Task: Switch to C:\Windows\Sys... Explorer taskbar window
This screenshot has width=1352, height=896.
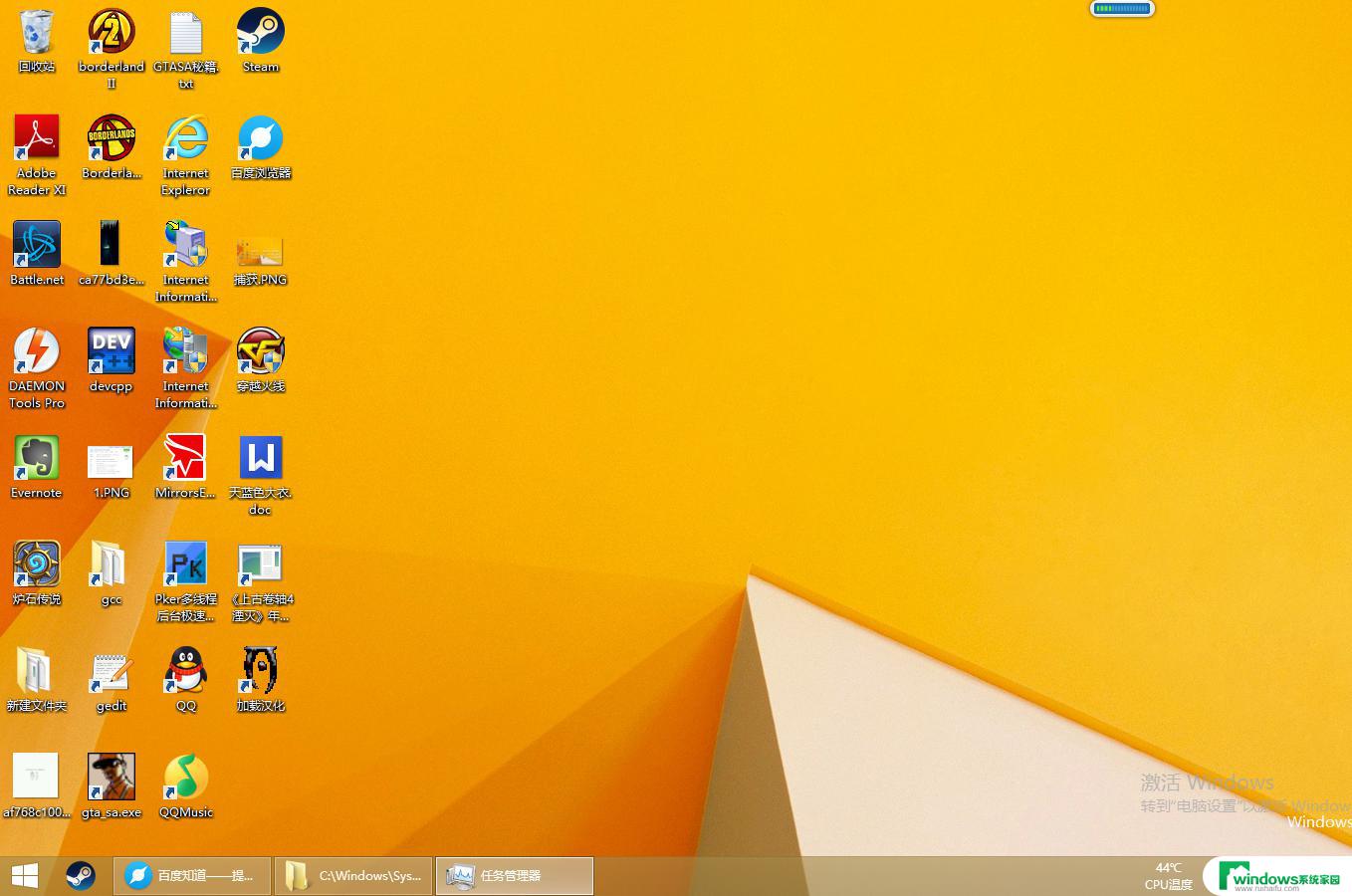Action: click(353, 876)
